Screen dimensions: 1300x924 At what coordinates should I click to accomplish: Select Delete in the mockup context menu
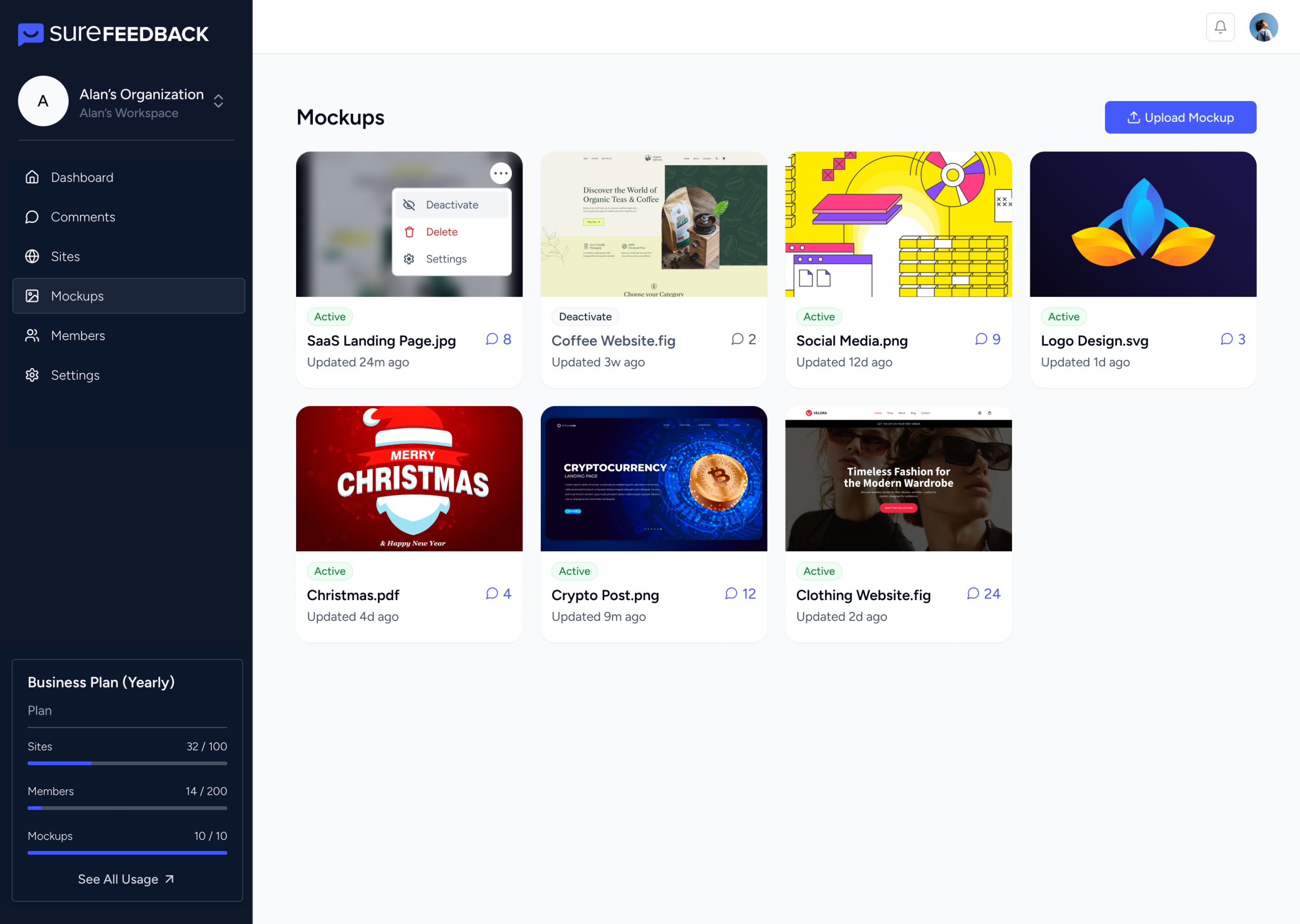tap(441, 232)
